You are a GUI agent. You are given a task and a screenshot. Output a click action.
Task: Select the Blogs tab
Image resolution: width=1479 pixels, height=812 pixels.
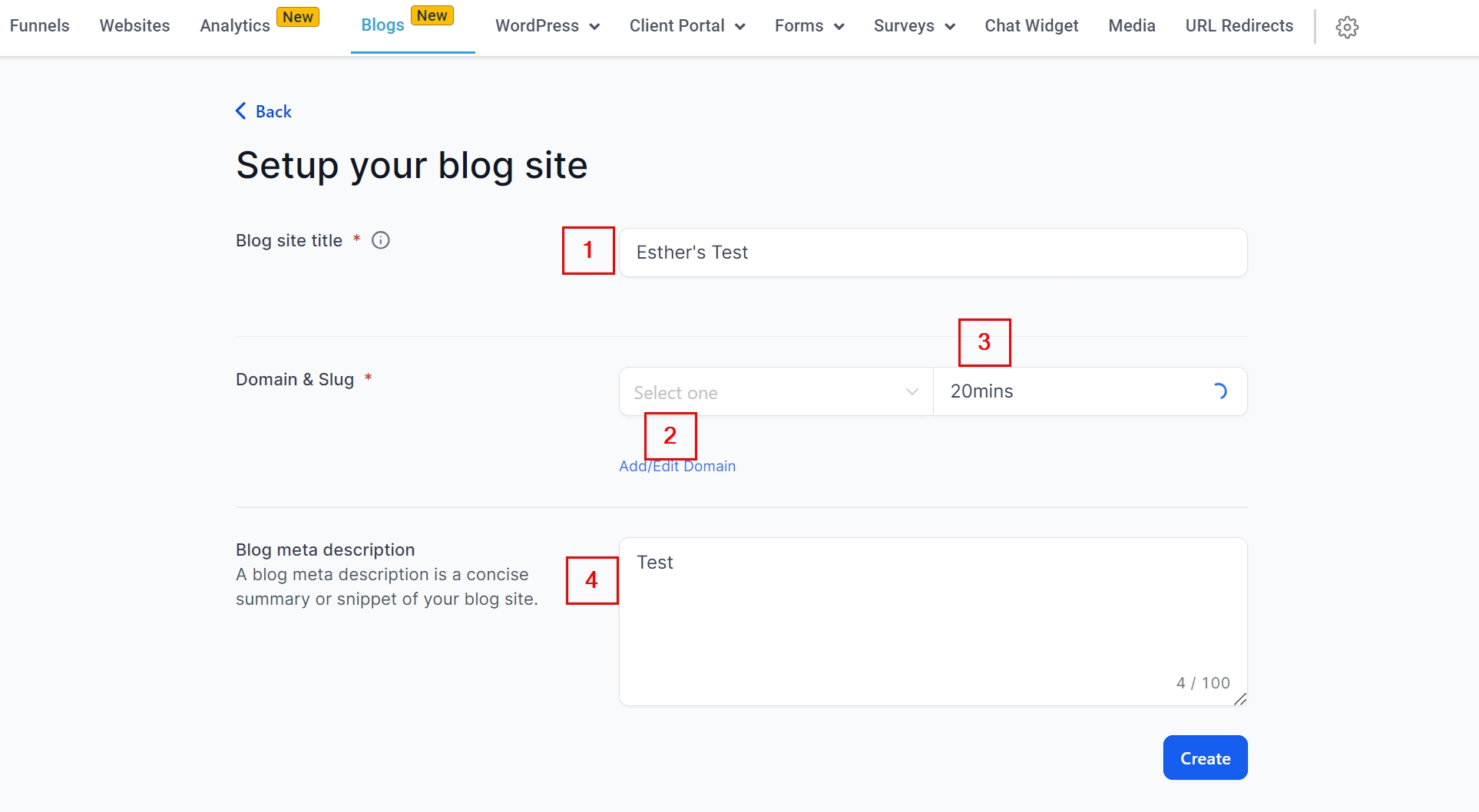click(x=382, y=25)
